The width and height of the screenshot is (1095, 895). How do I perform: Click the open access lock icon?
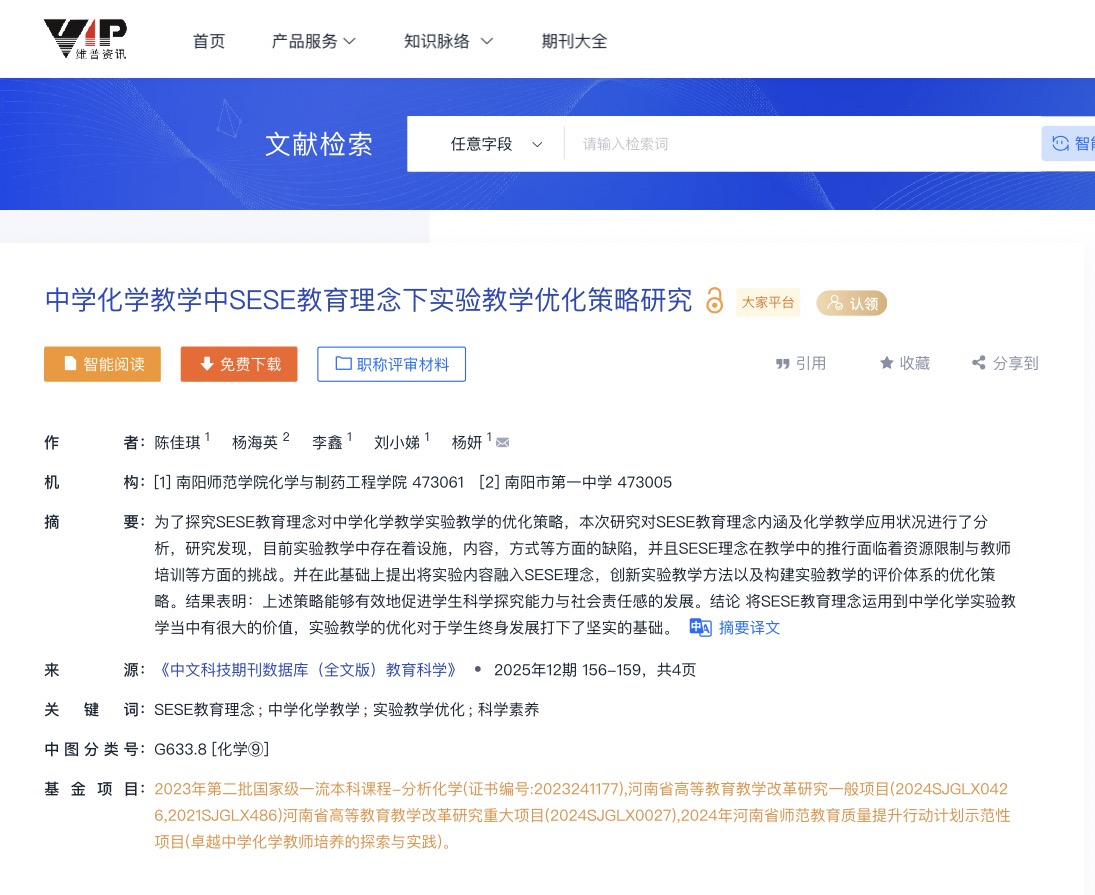[x=714, y=301]
